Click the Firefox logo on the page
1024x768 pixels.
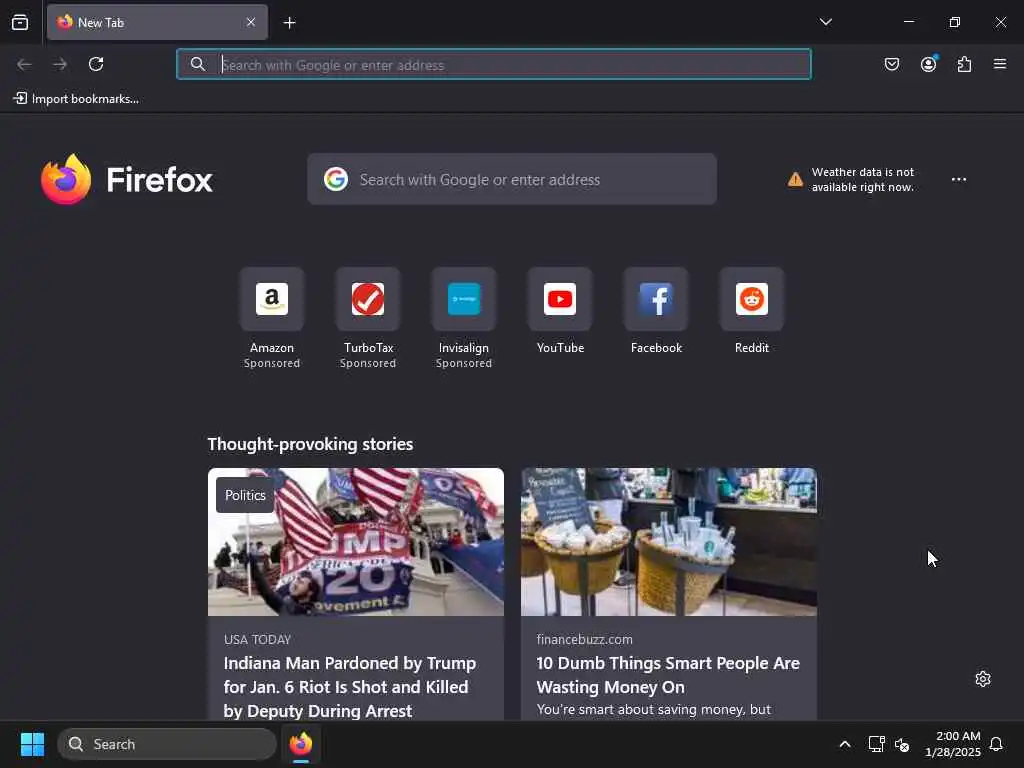tap(127, 179)
